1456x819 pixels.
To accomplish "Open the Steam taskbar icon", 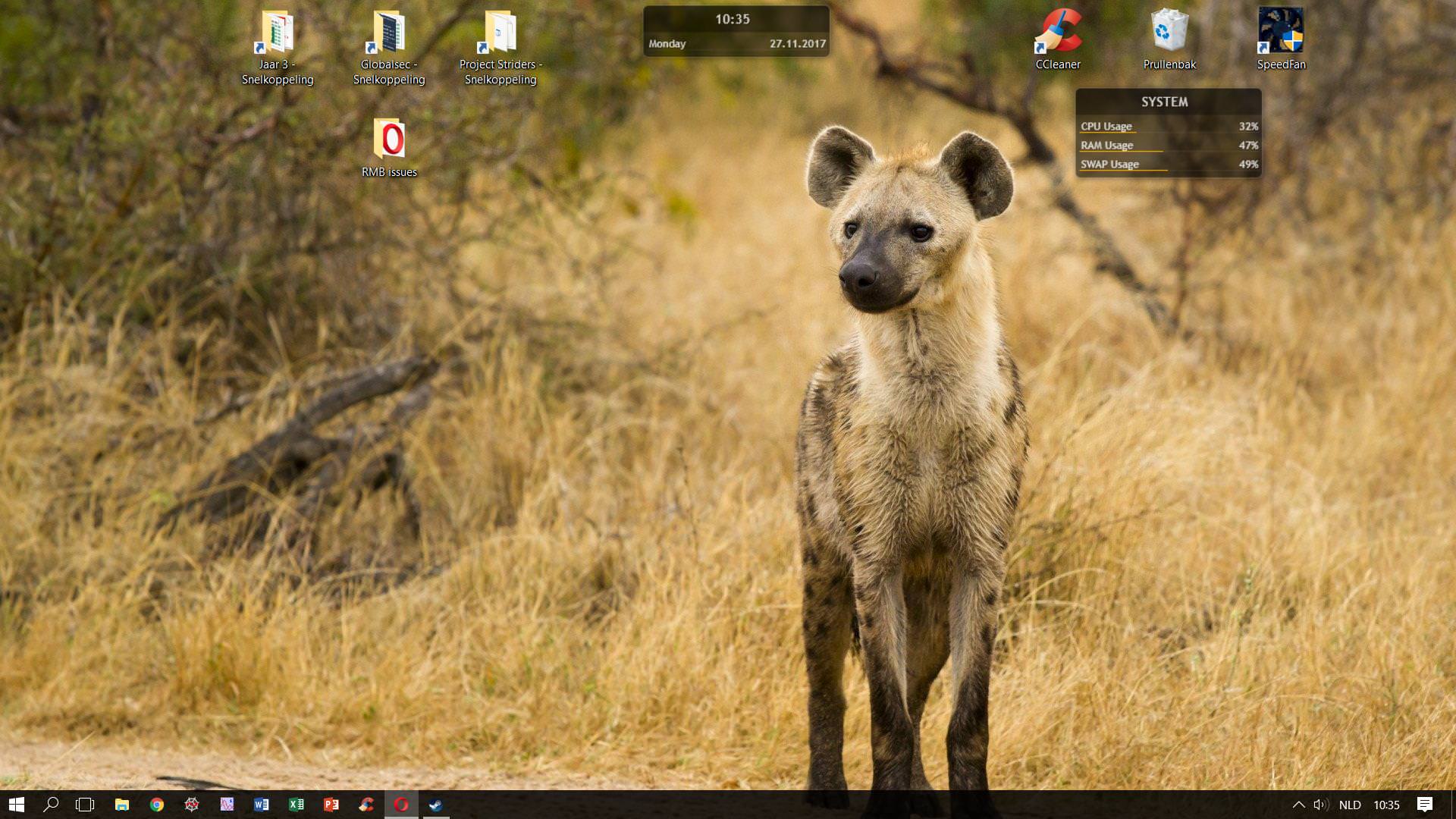I will 436,805.
